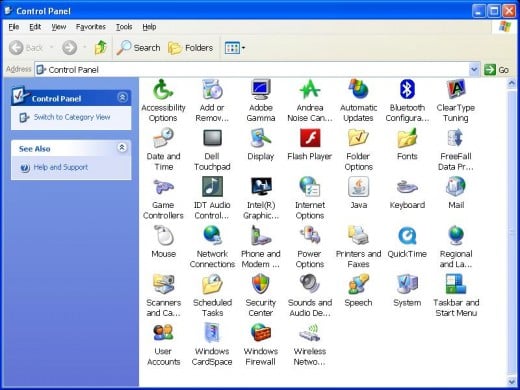The width and height of the screenshot is (520, 390).
Task: Open Scheduled Tasks icon
Action: click(212, 284)
